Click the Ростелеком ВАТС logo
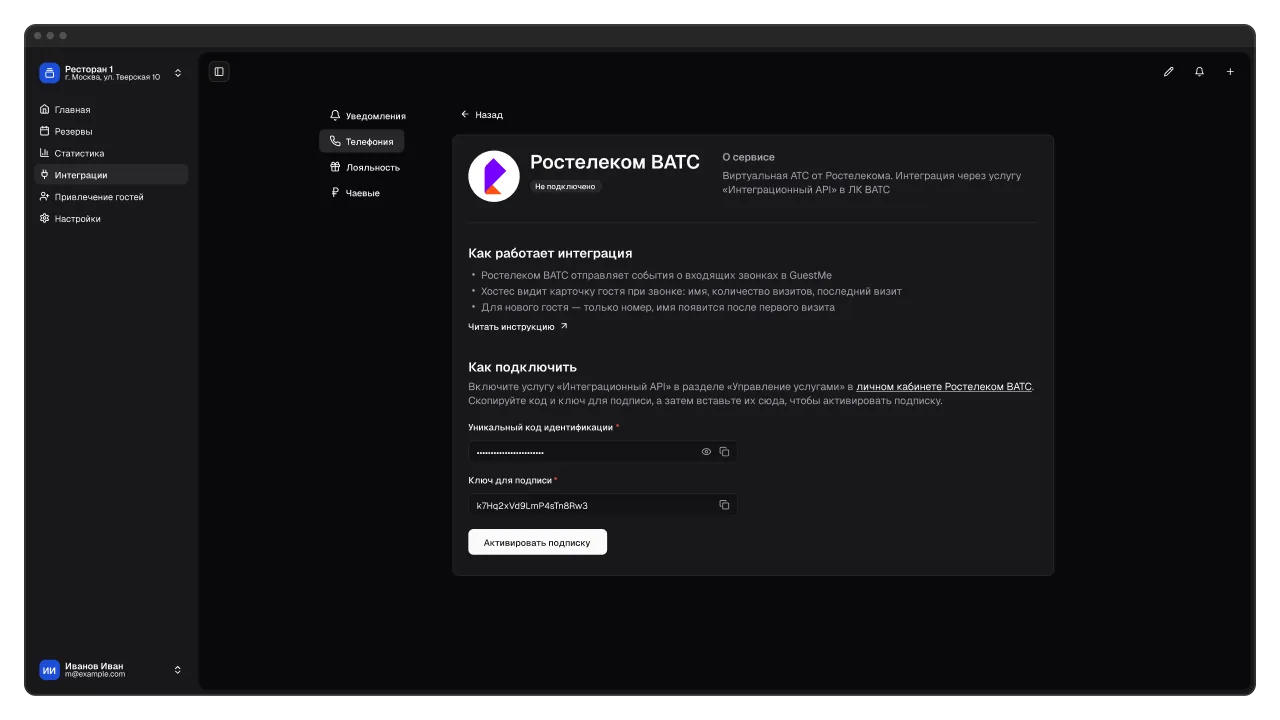This screenshot has height=720, width=1280. tap(494, 176)
